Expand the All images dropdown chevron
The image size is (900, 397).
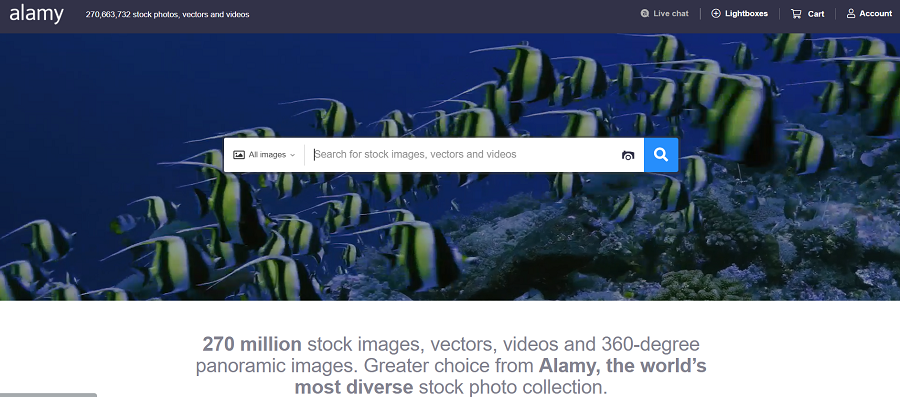pyautogui.click(x=292, y=155)
